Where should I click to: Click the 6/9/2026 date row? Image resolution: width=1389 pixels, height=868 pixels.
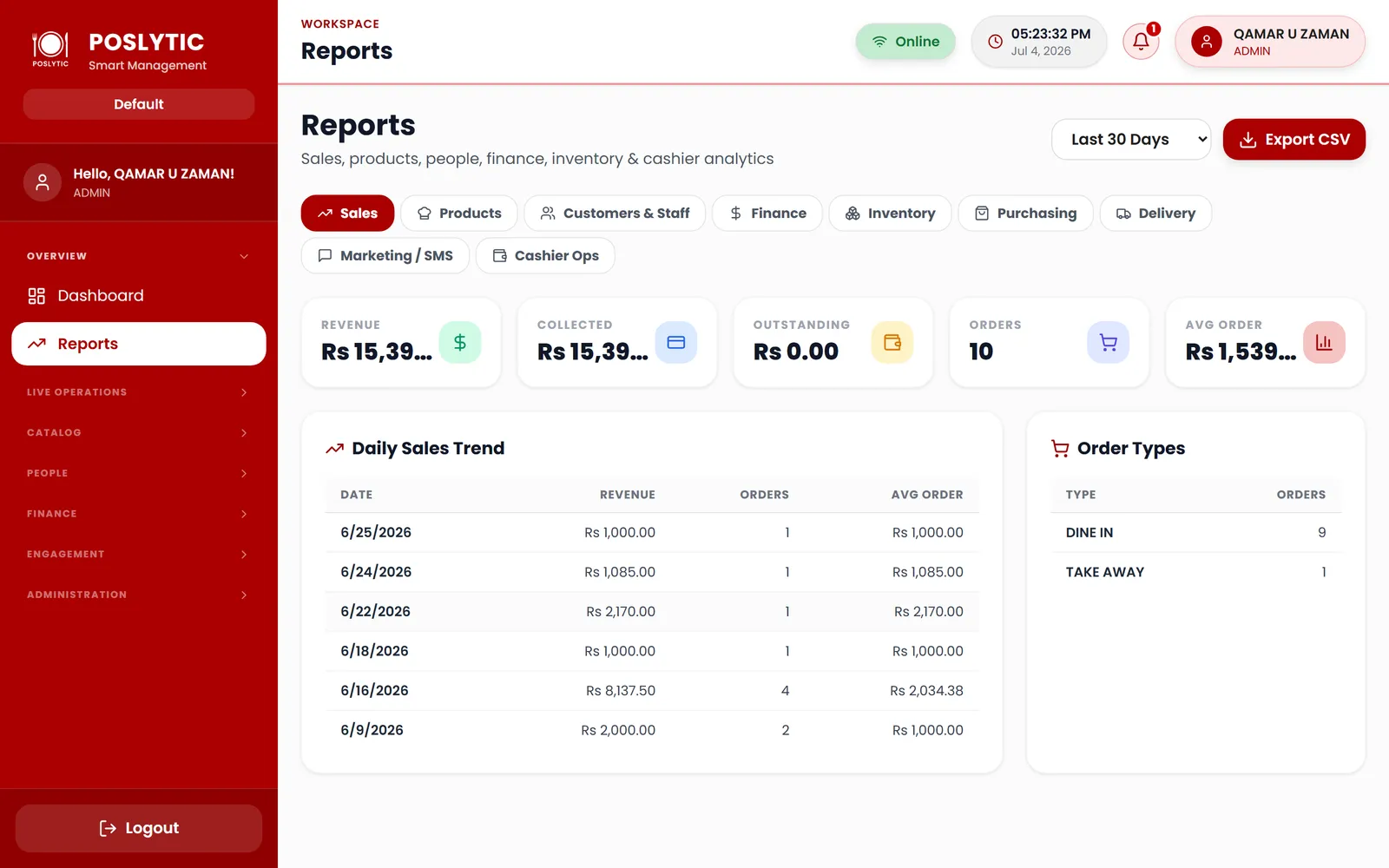652,730
